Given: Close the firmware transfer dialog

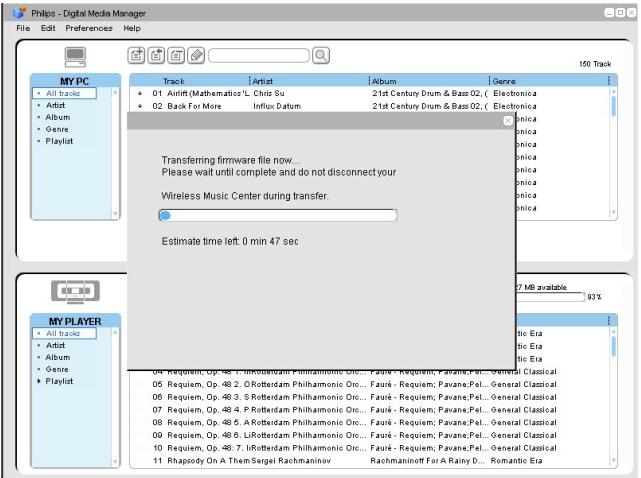Looking at the screenshot, I should click(508, 121).
